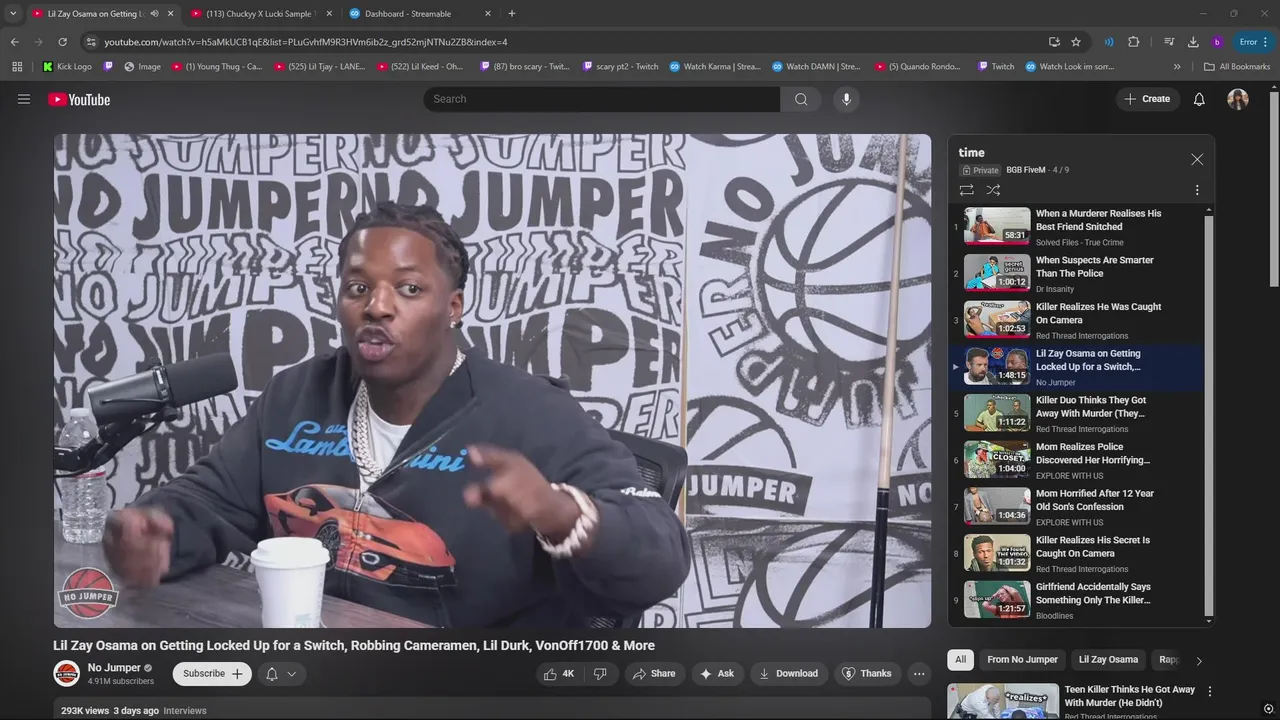Screen dimensions: 1280x720
Task: Click the Thanks button
Action: coord(866,674)
